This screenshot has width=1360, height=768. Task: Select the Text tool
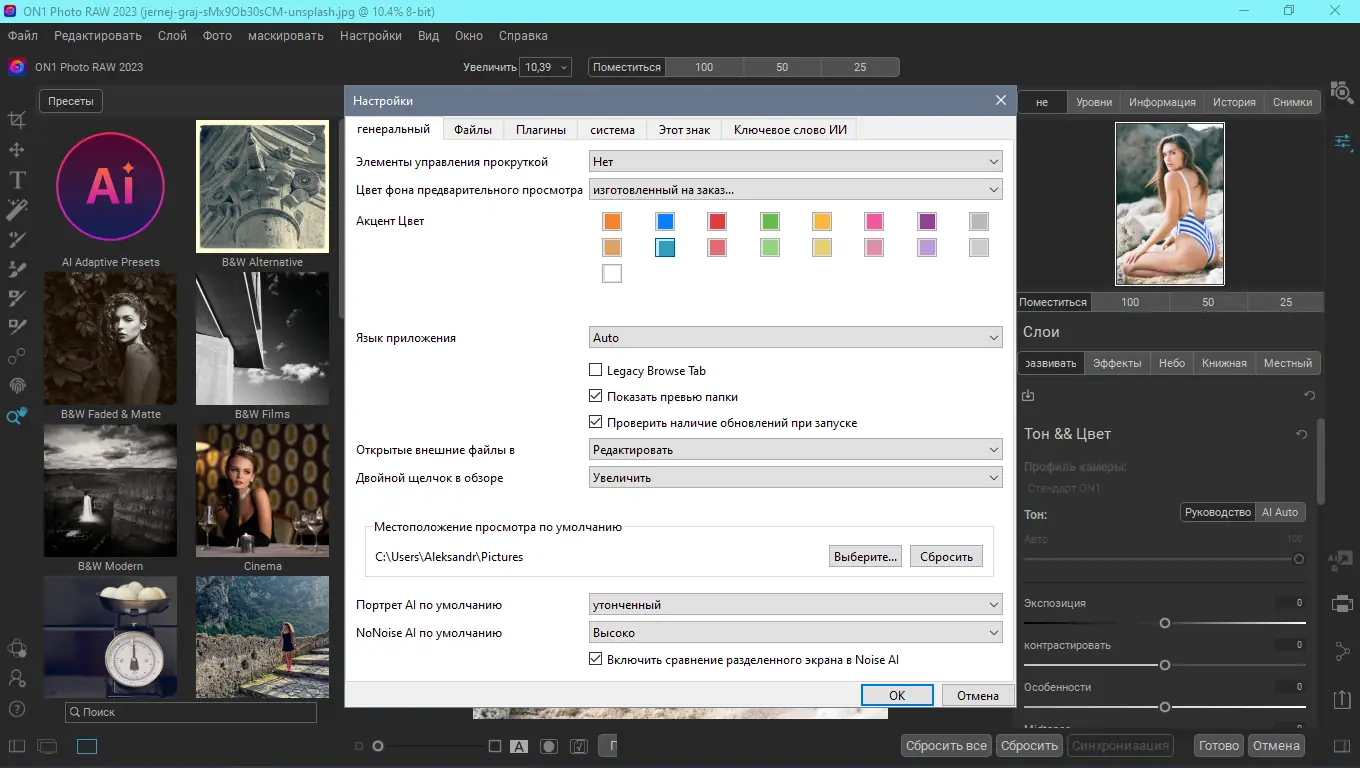[x=17, y=180]
